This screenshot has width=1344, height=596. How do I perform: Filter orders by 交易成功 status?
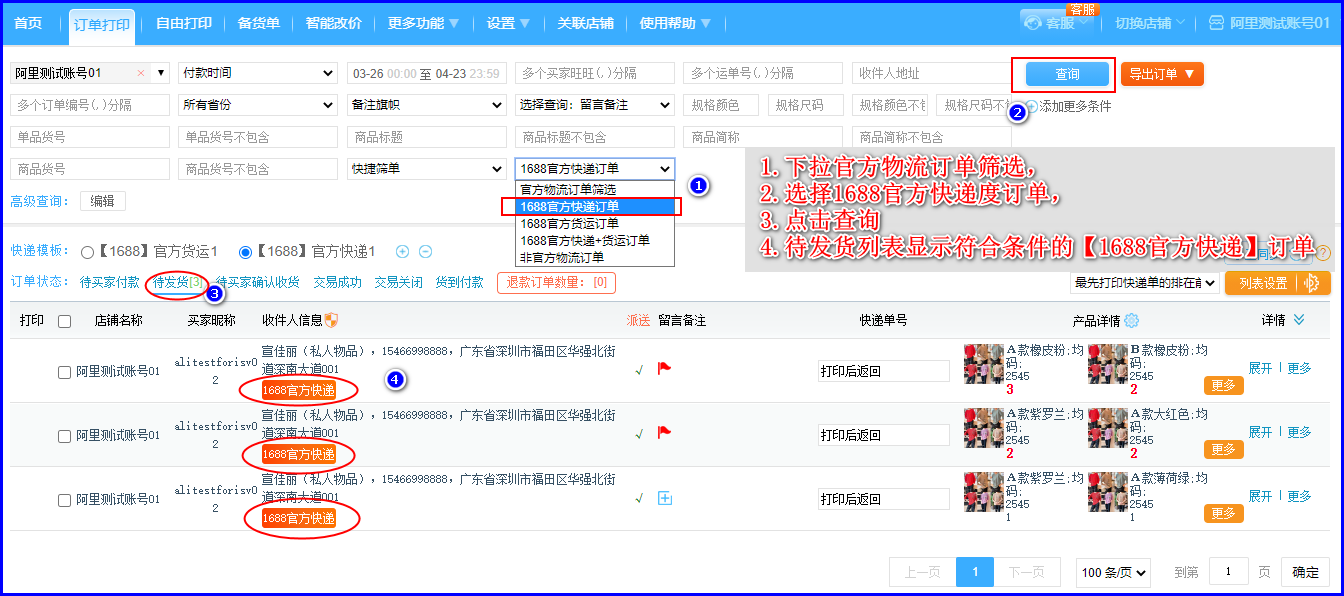(x=337, y=283)
